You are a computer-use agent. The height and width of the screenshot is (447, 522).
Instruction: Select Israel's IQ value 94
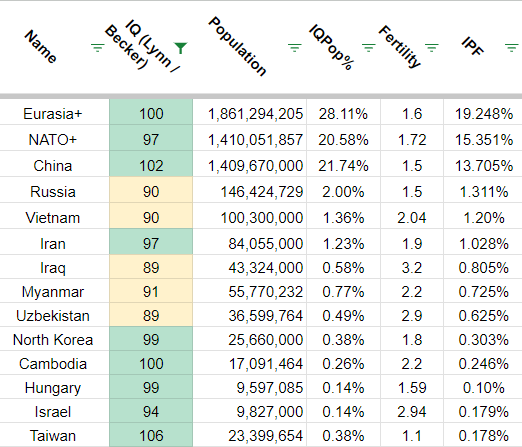[151, 412]
